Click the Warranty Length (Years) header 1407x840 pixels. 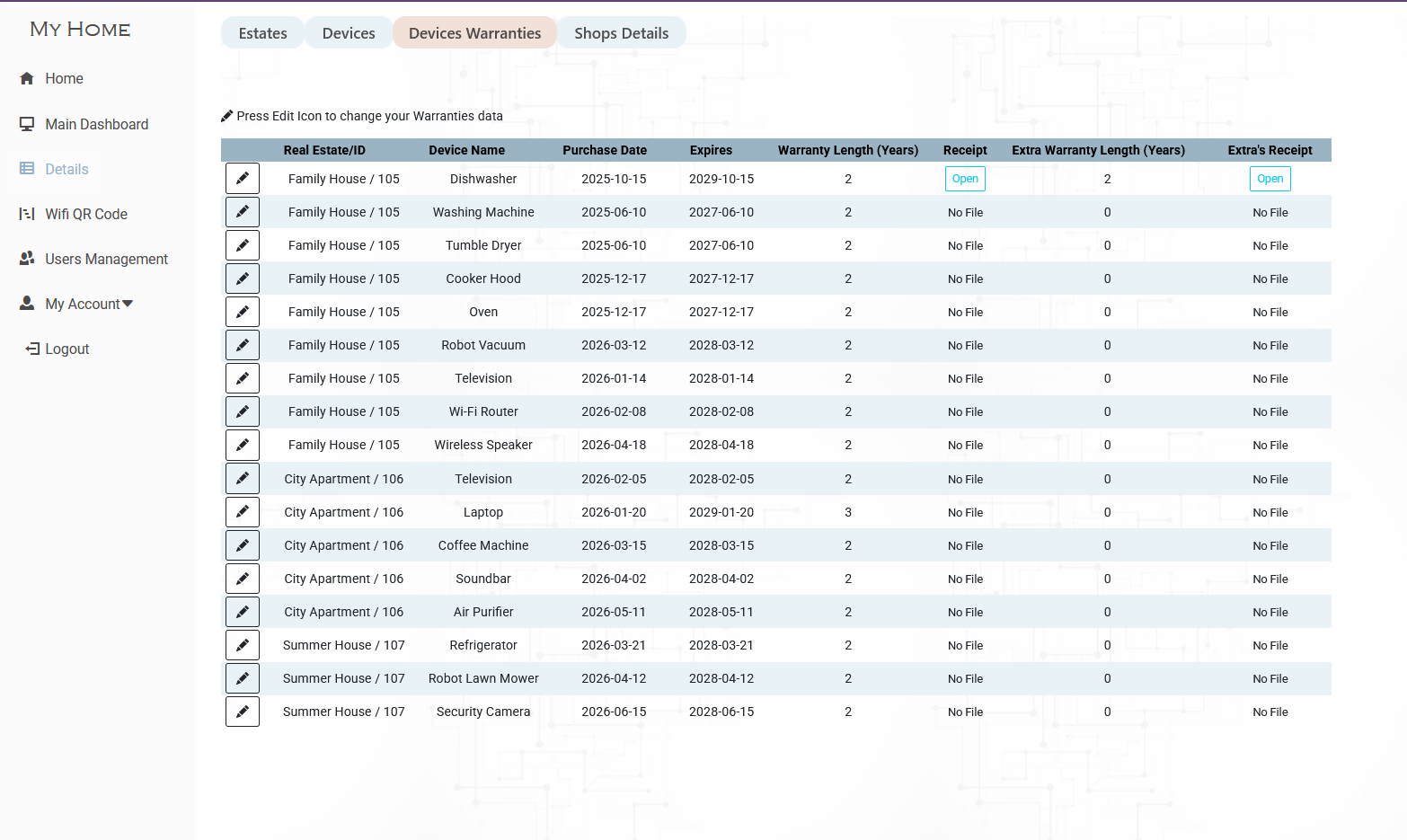coord(848,150)
